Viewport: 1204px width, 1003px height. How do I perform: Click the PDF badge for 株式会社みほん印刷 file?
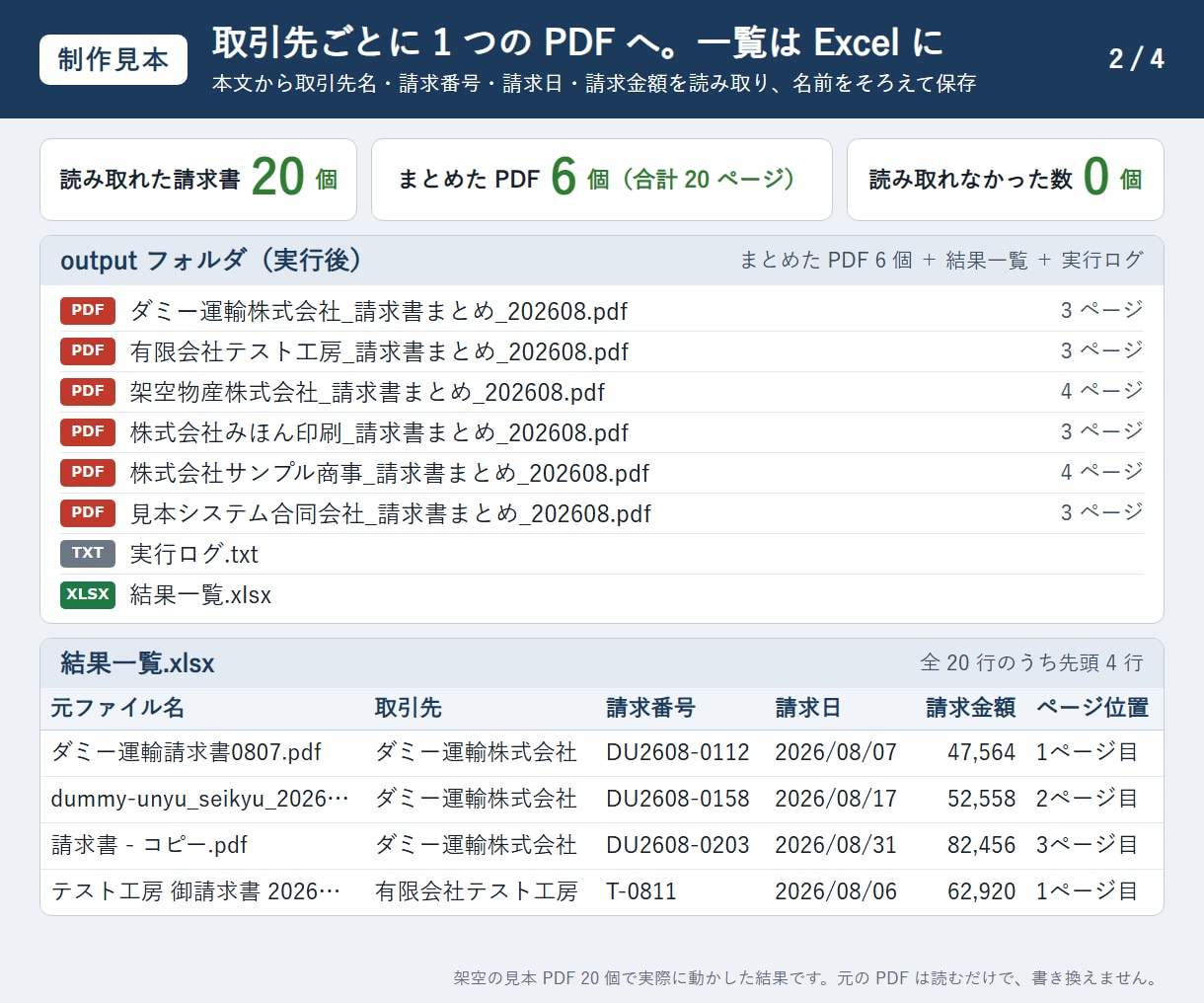pos(88,432)
